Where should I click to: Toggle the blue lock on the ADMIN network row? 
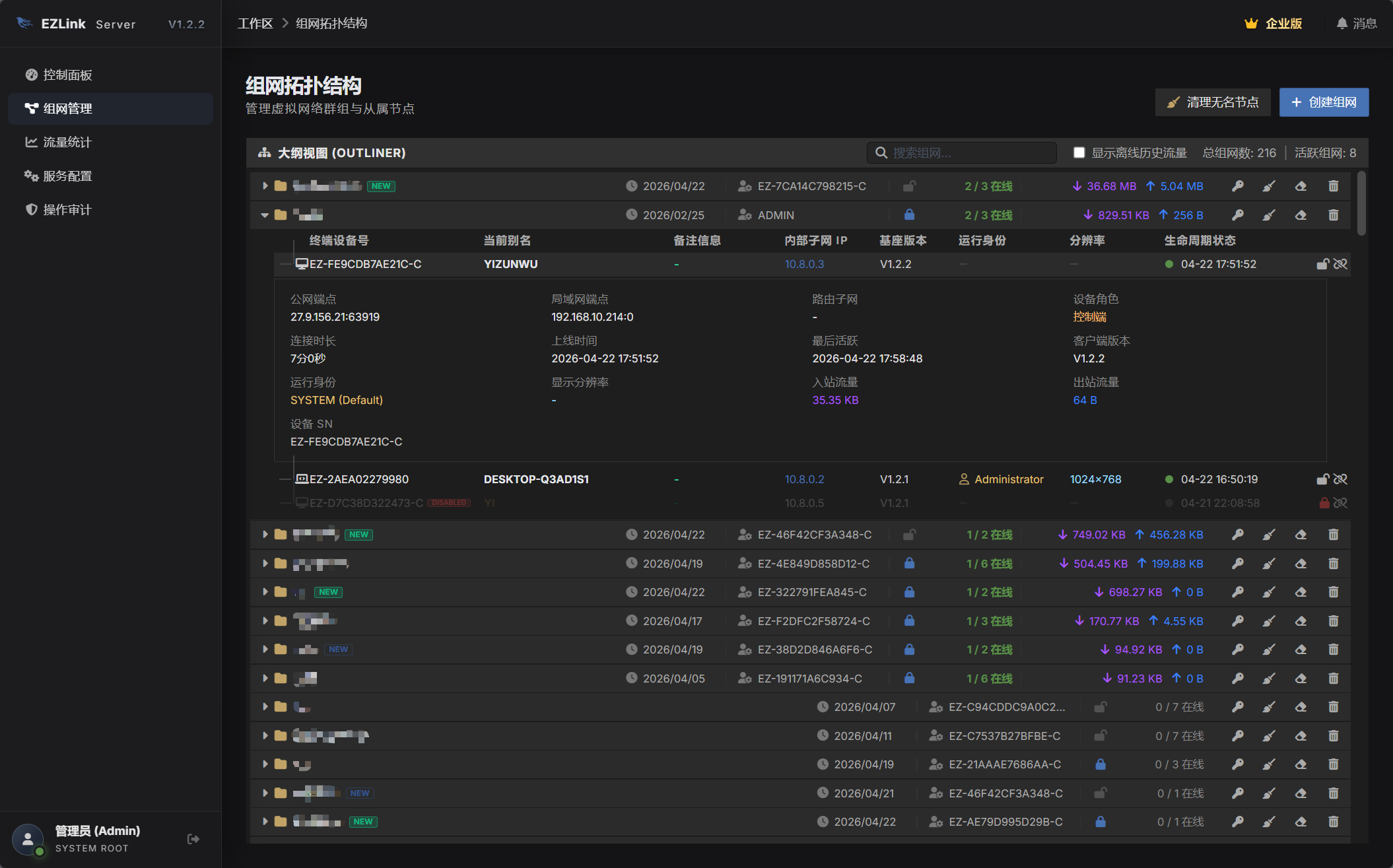[x=910, y=215]
